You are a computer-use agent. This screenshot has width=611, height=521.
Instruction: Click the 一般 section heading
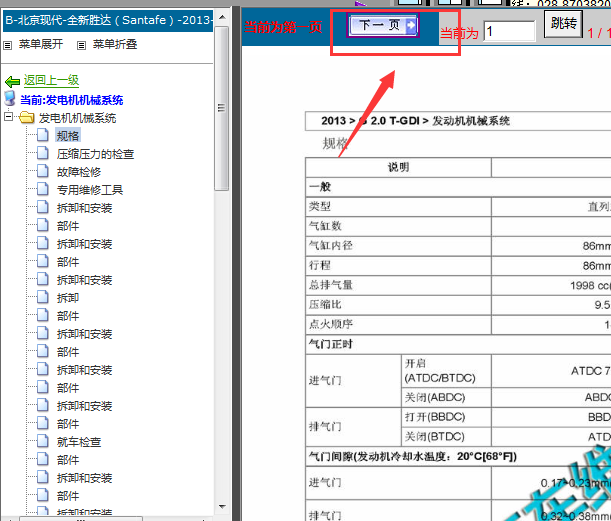coord(320,187)
